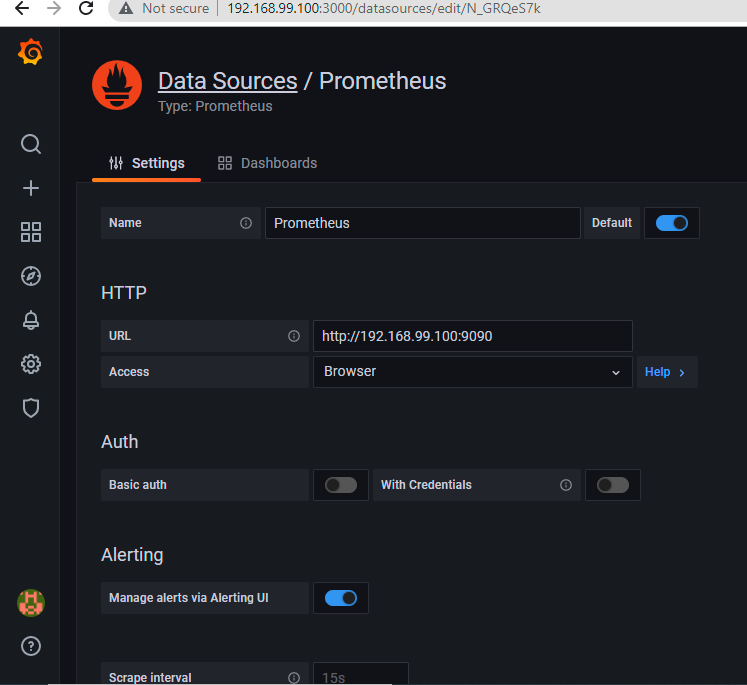Open the Configuration gear icon
This screenshot has height=685, width=747.
(31, 364)
